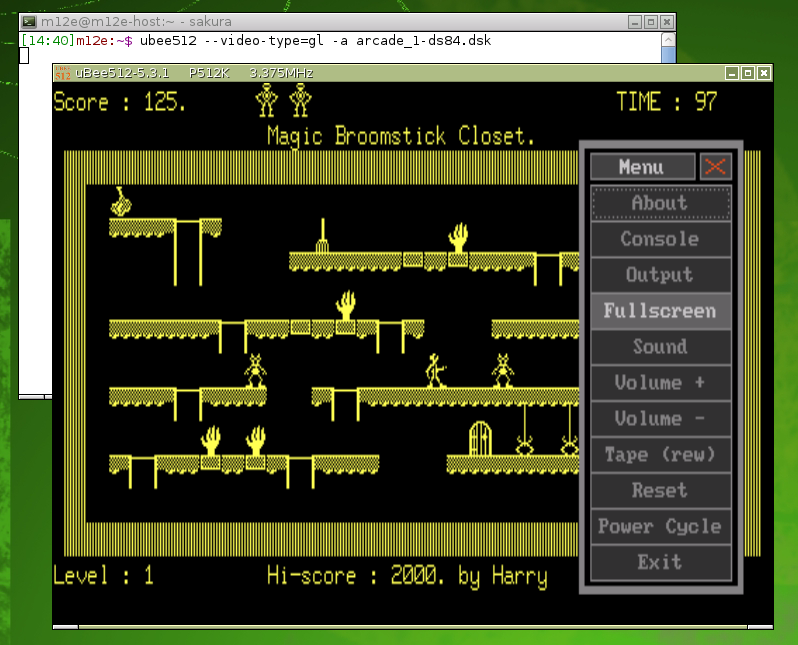Viewport: 798px width, 645px height.
Task: Click the arched door sprite in the game
Action: 481,438
